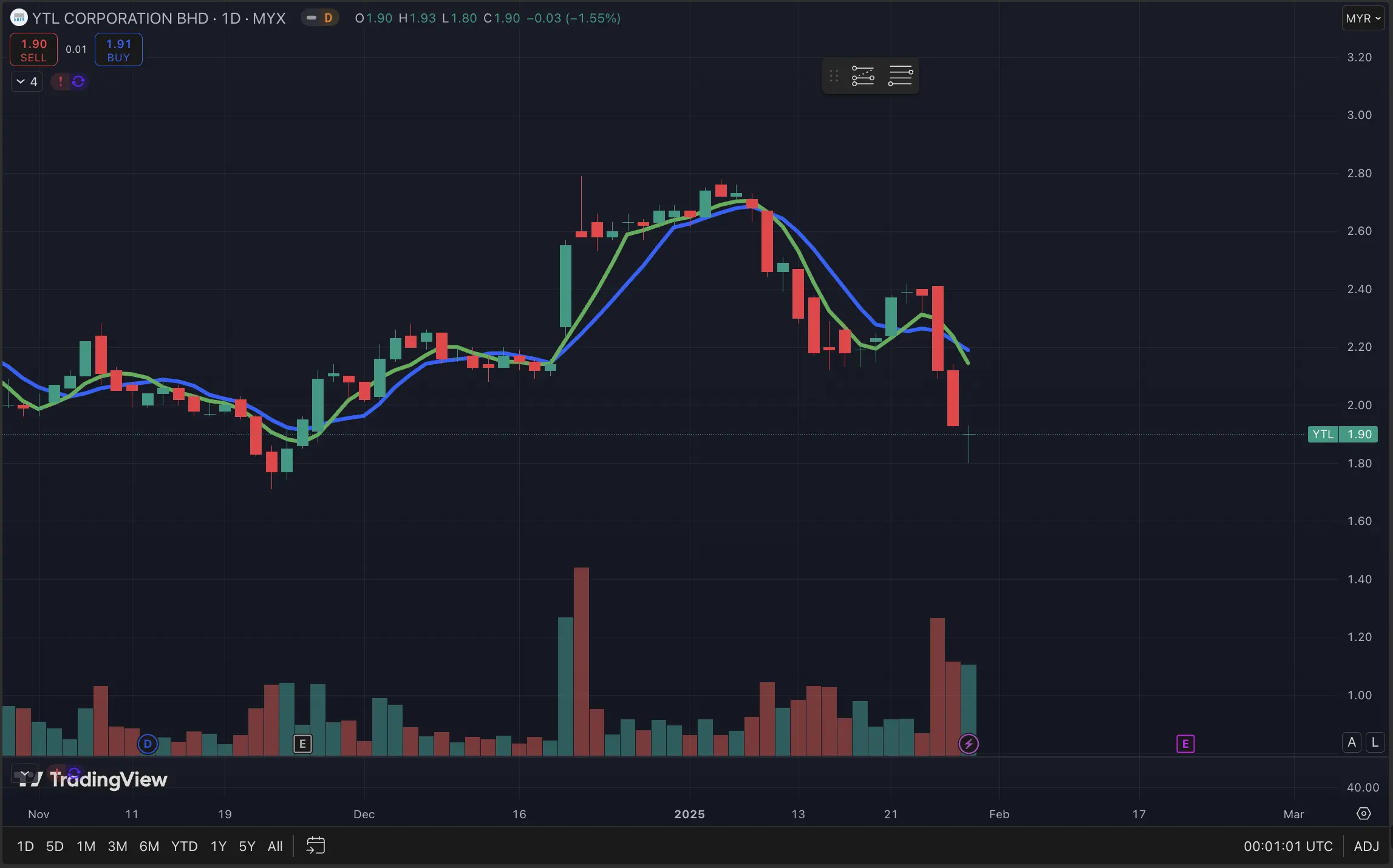Click the white E earnings marker

302,744
